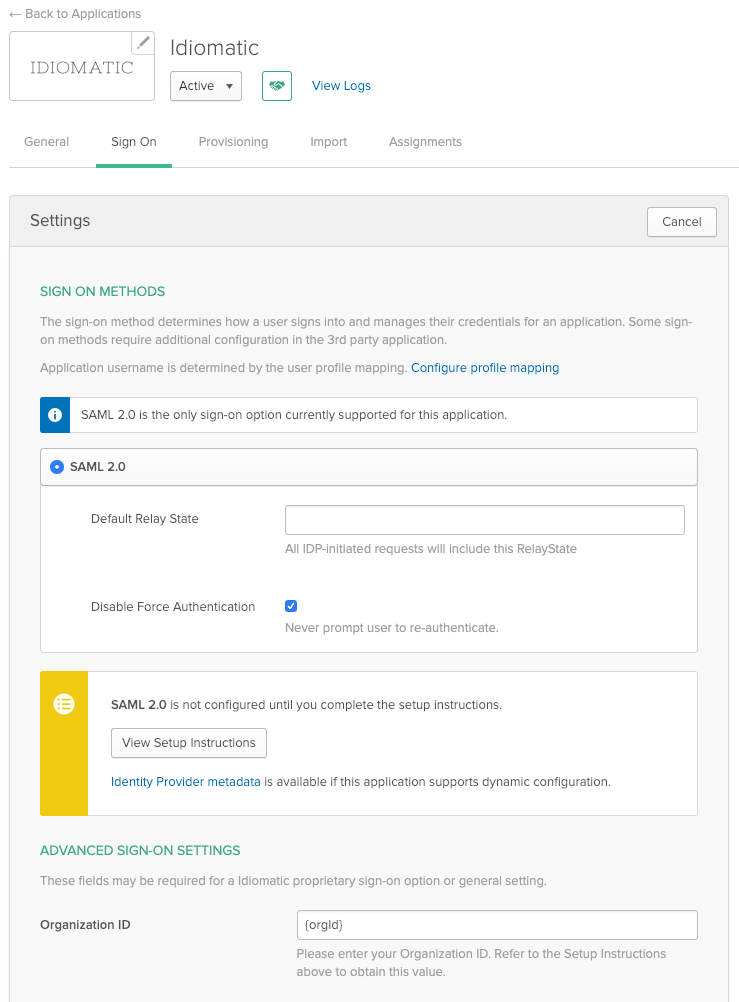Switch to the General tab

[46, 142]
